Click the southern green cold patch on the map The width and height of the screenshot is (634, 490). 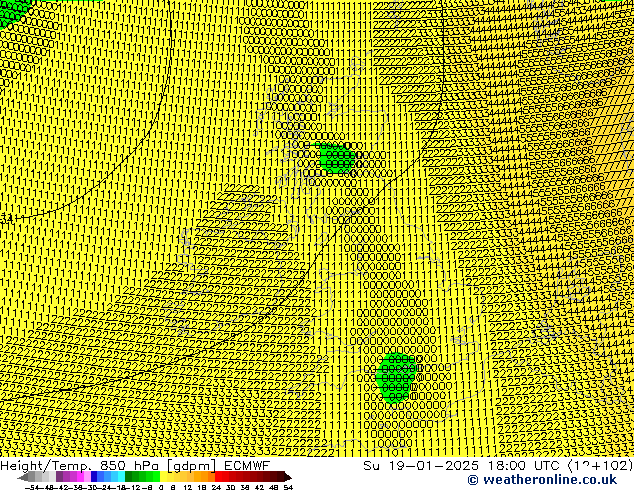pos(395,378)
